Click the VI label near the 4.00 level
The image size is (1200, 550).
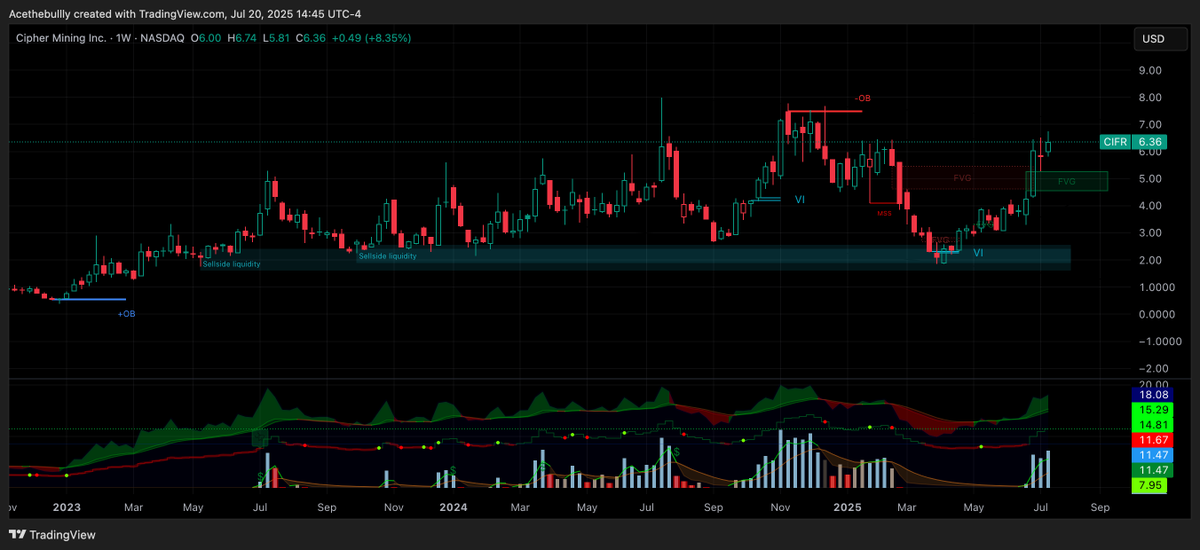click(x=800, y=200)
